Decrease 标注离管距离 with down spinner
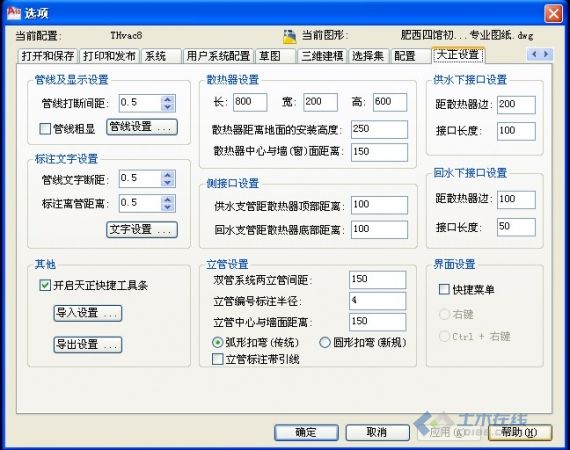570x450 pixels. pos(168,207)
